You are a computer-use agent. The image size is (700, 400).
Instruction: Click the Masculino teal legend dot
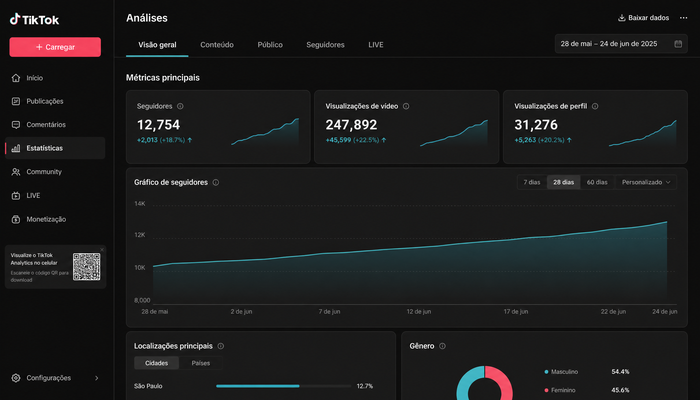click(546, 372)
